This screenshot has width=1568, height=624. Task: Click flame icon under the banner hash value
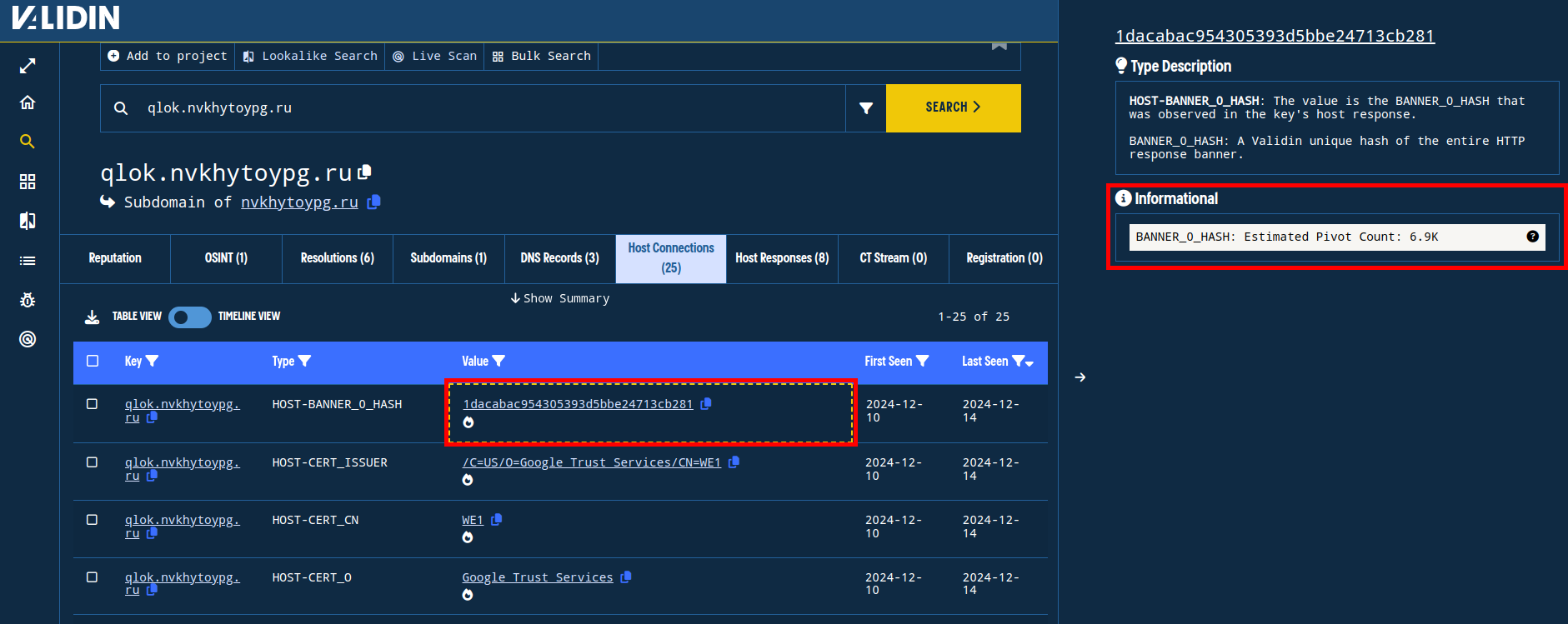(x=468, y=422)
